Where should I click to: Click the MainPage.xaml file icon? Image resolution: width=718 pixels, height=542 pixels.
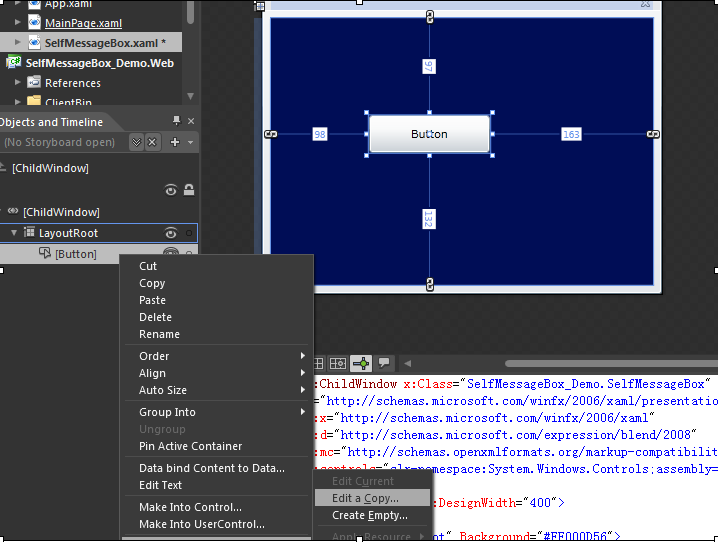(33, 23)
